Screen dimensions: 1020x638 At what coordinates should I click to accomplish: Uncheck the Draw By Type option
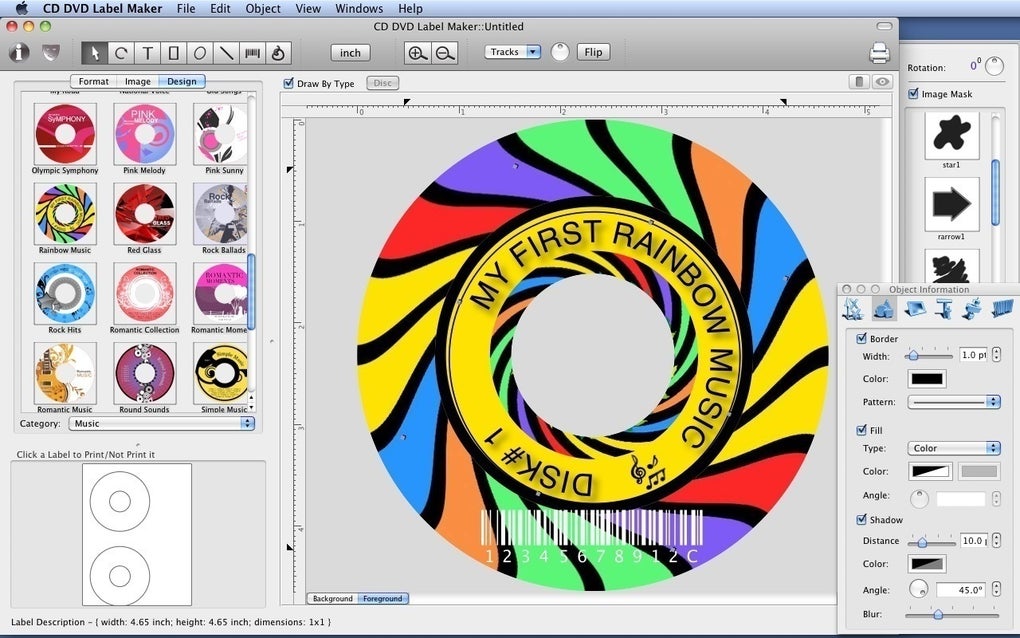pyautogui.click(x=290, y=83)
